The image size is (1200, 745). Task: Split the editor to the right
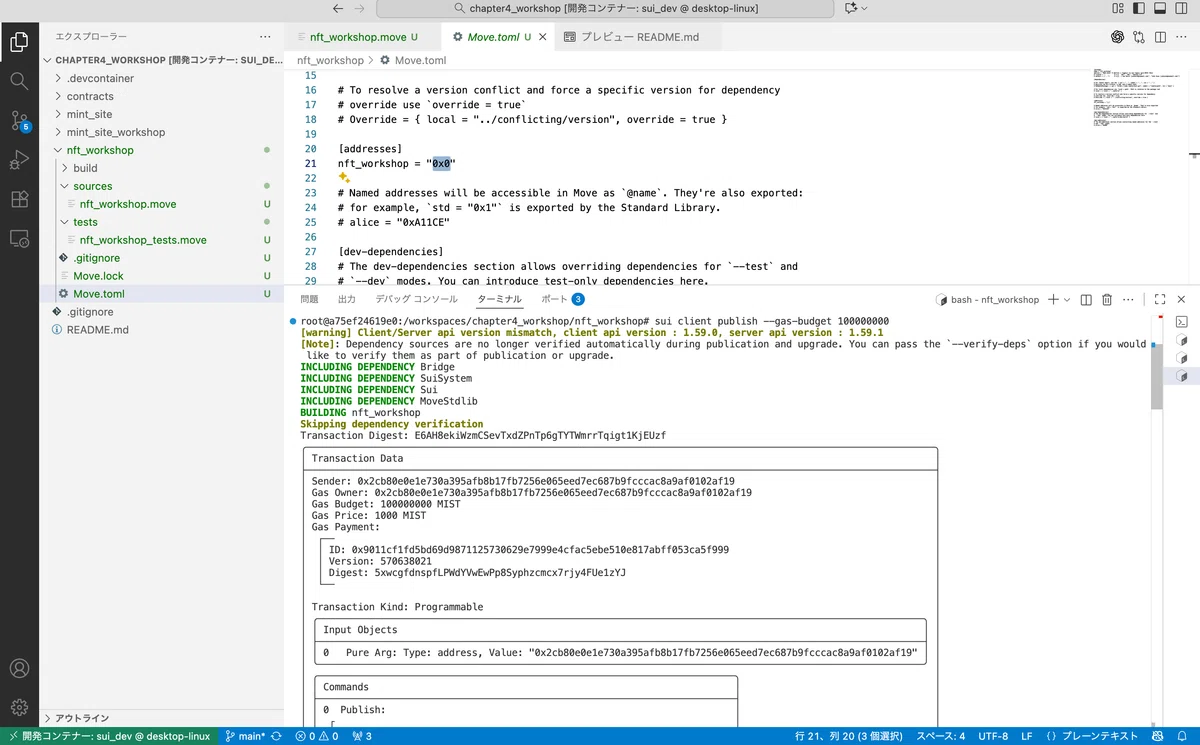[1162, 37]
